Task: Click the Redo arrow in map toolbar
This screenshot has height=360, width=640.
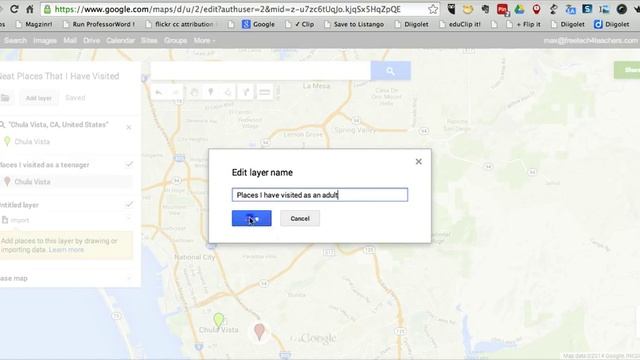Action: [x=176, y=93]
